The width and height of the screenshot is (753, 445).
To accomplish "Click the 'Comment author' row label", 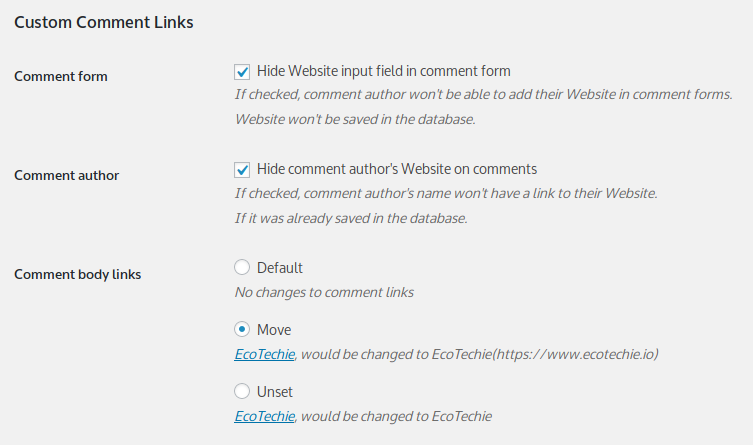I will pos(67,175).
